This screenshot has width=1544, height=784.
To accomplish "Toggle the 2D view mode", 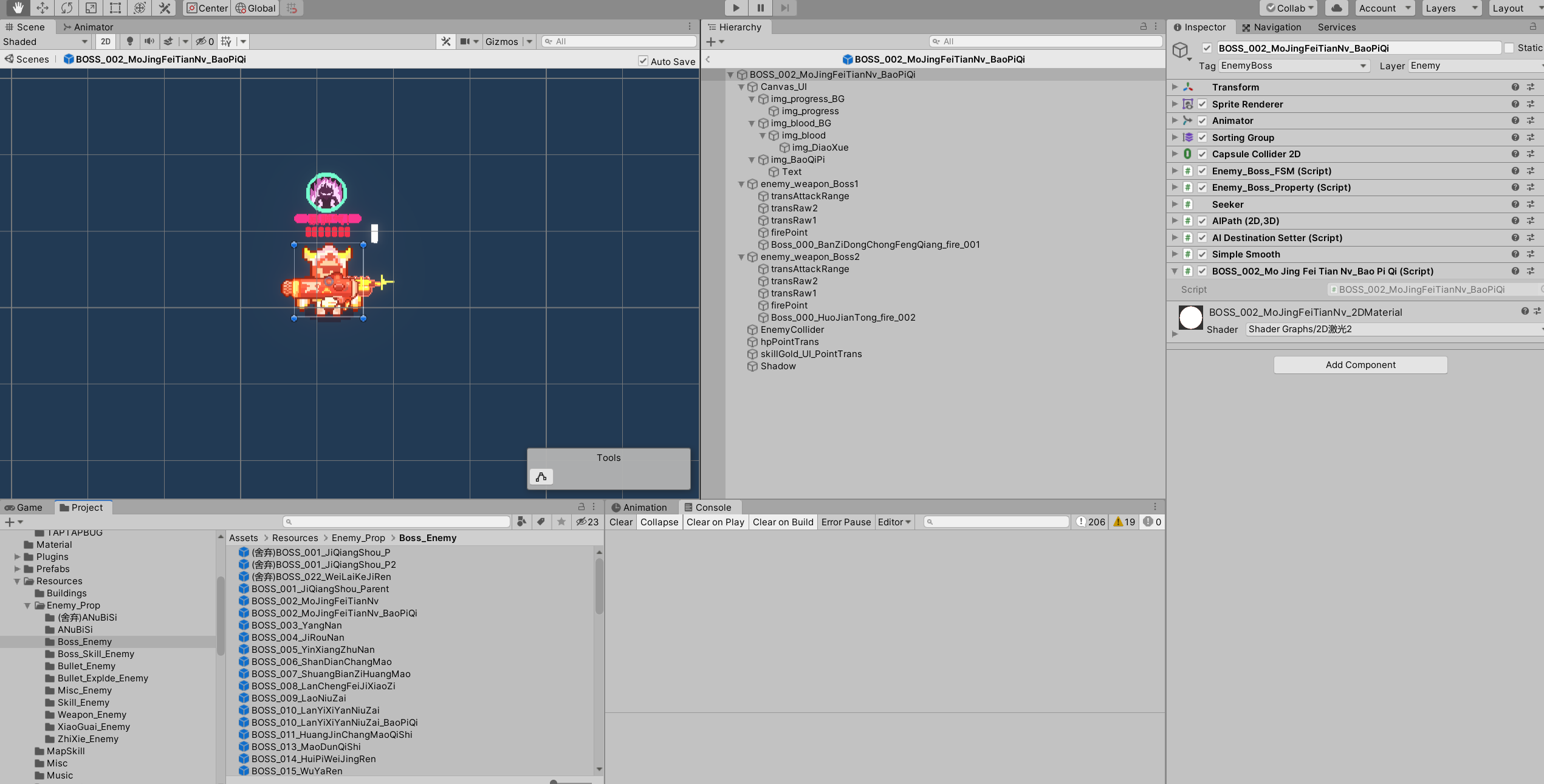I will 106,41.
